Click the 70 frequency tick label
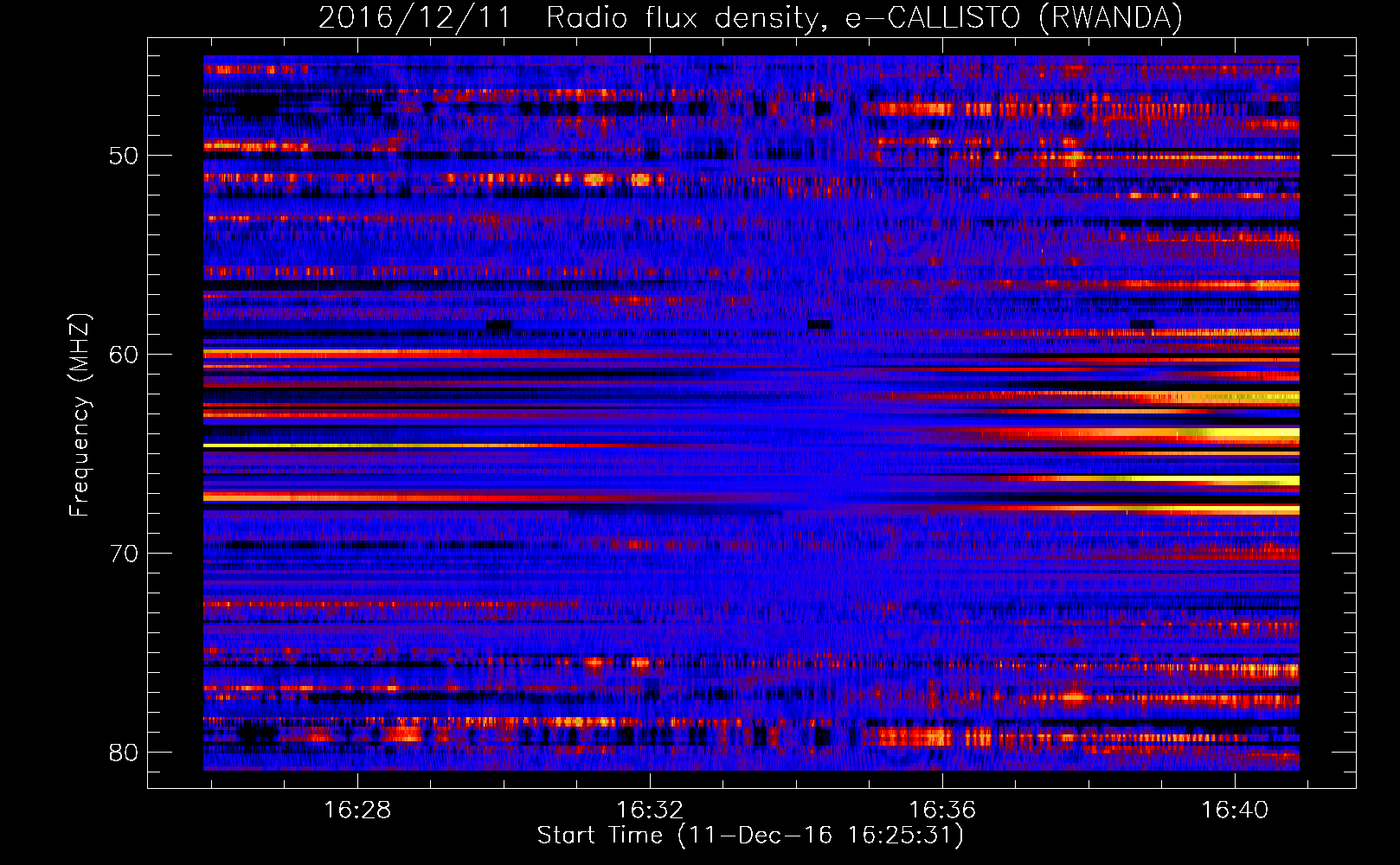 [x=124, y=554]
